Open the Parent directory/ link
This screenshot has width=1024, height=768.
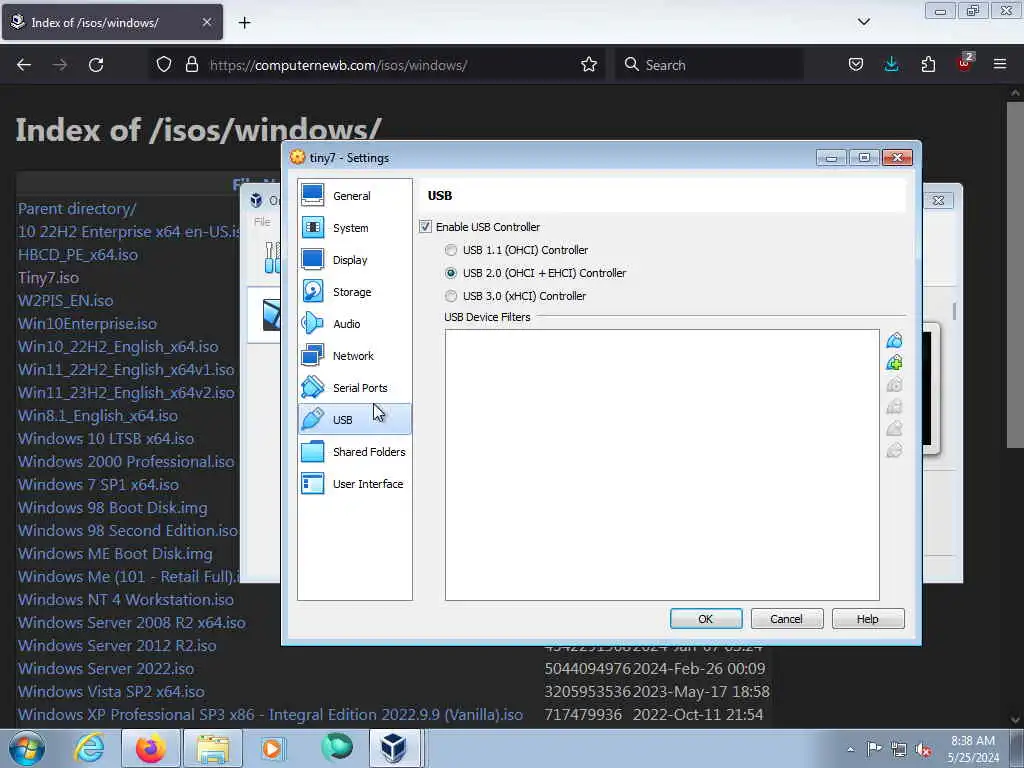pyautogui.click(x=77, y=209)
